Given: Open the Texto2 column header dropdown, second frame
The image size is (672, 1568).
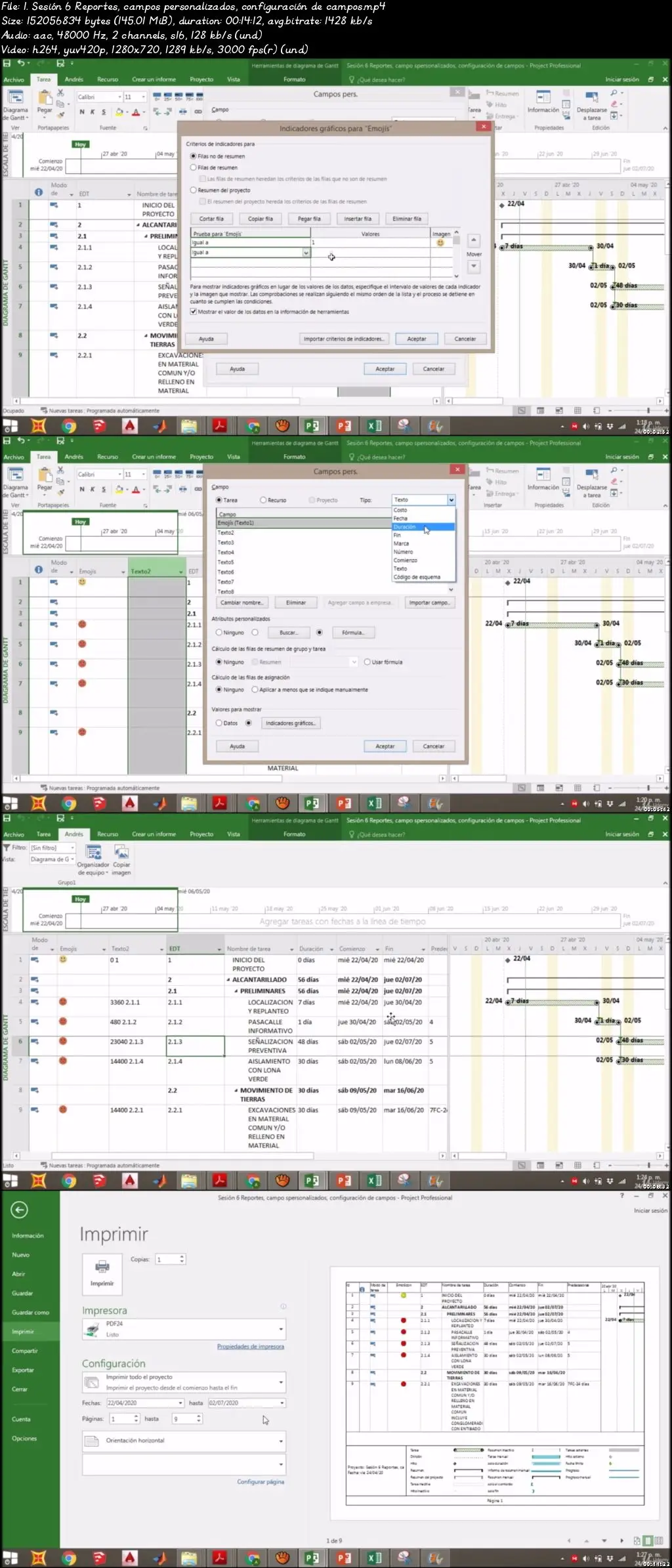Looking at the screenshot, I should pos(181,572).
